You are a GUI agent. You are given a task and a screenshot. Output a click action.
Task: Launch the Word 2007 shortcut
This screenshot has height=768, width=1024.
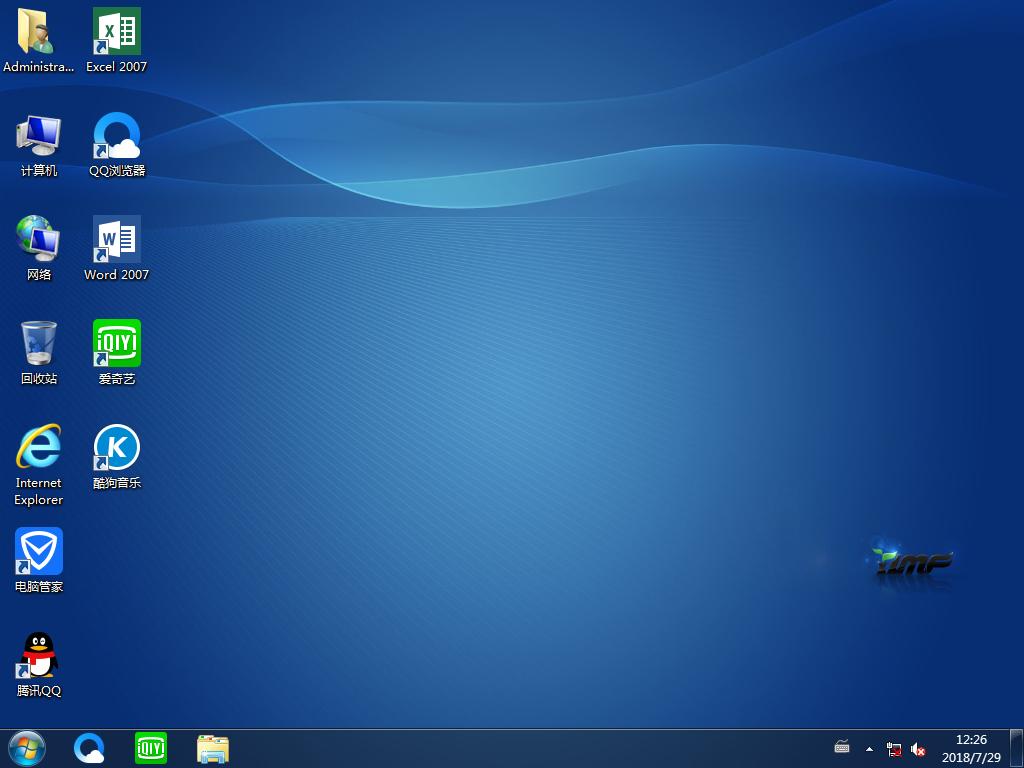(116, 248)
